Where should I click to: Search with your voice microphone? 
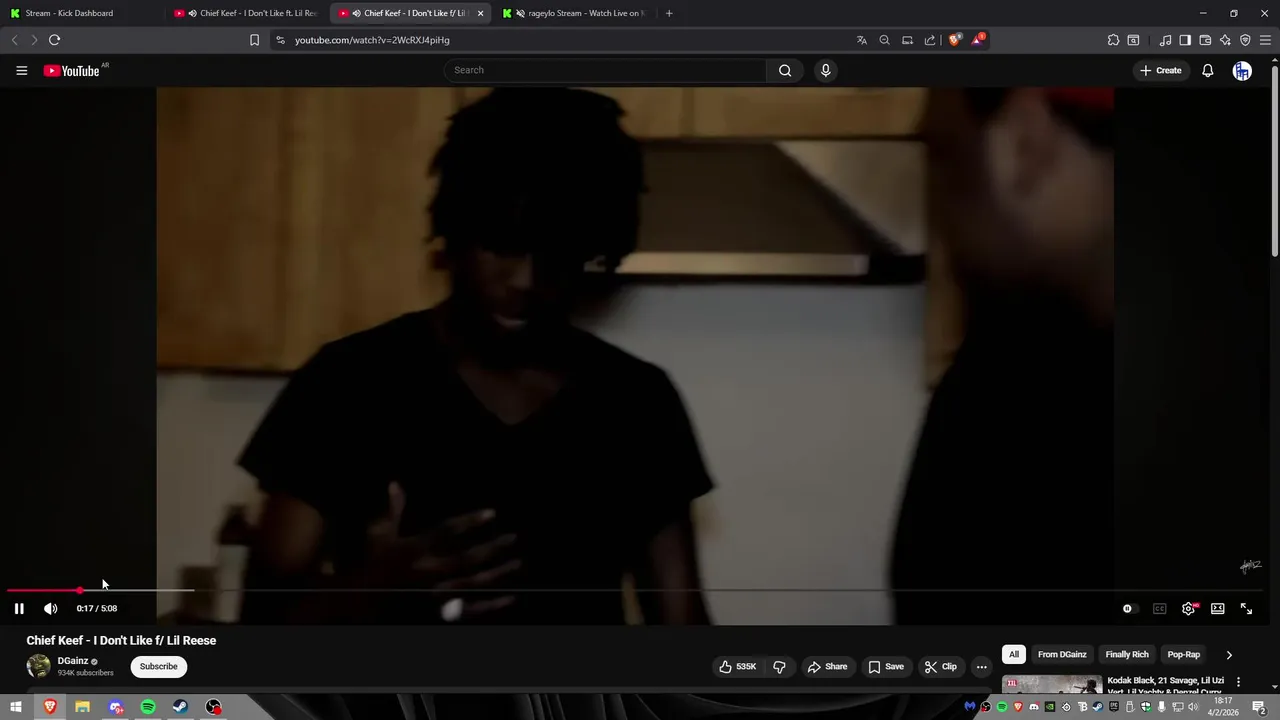tap(825, 70)
